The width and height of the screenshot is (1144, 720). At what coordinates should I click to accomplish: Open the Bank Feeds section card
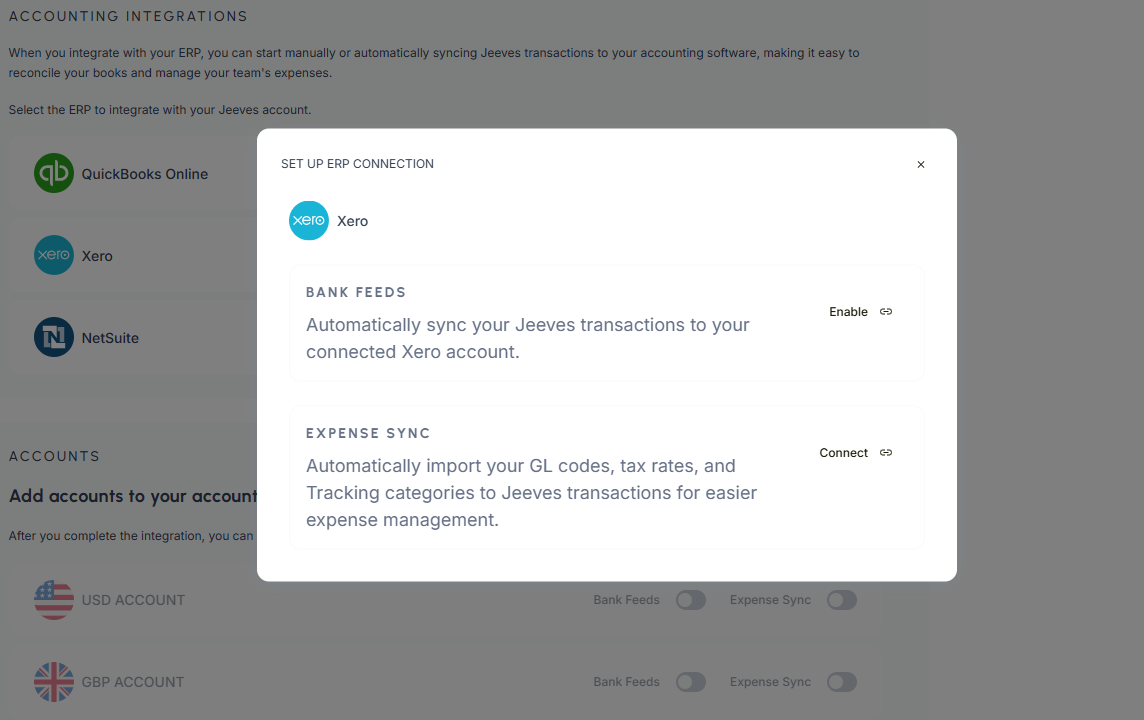[x=560, y=324]
